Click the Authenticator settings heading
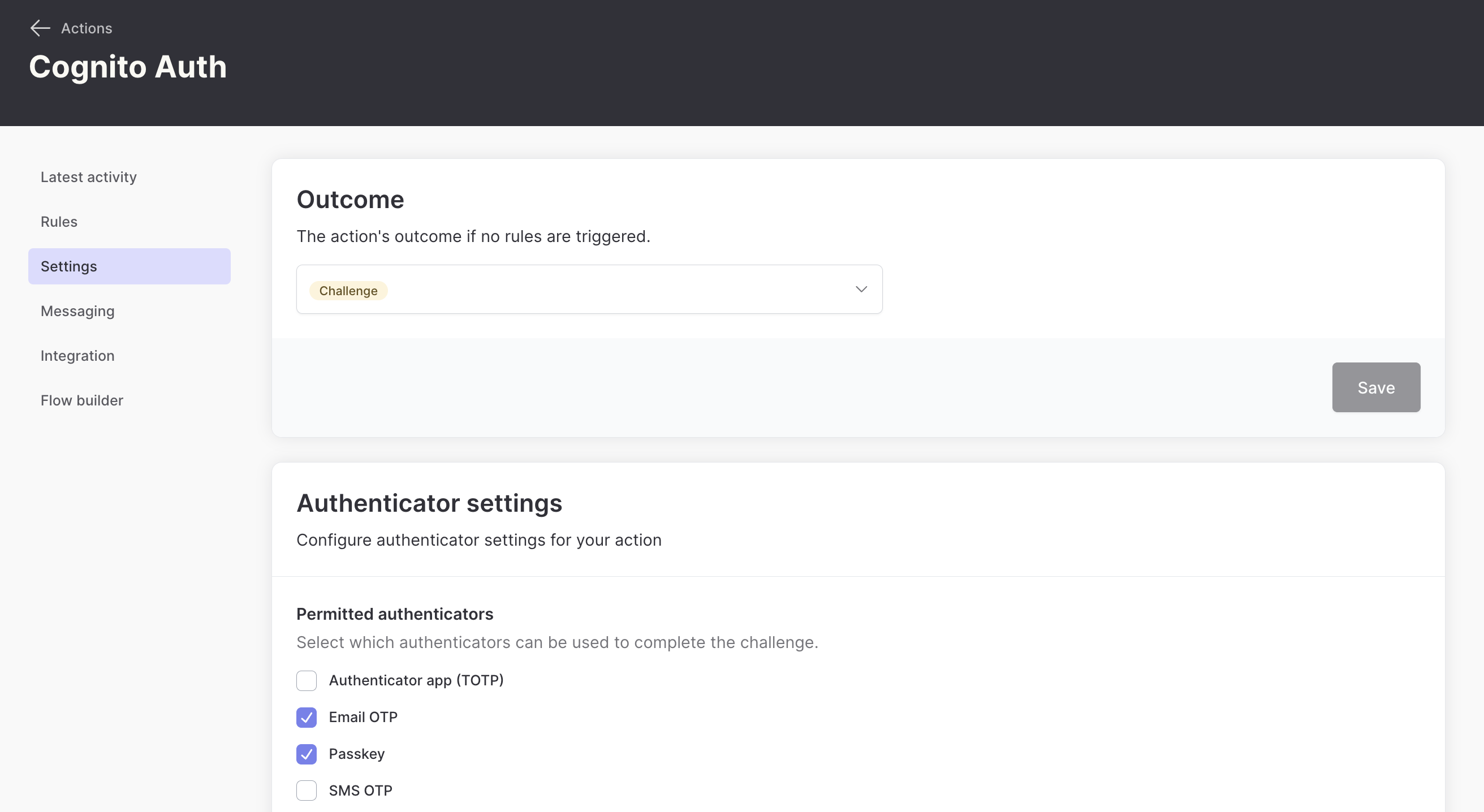 429,503
